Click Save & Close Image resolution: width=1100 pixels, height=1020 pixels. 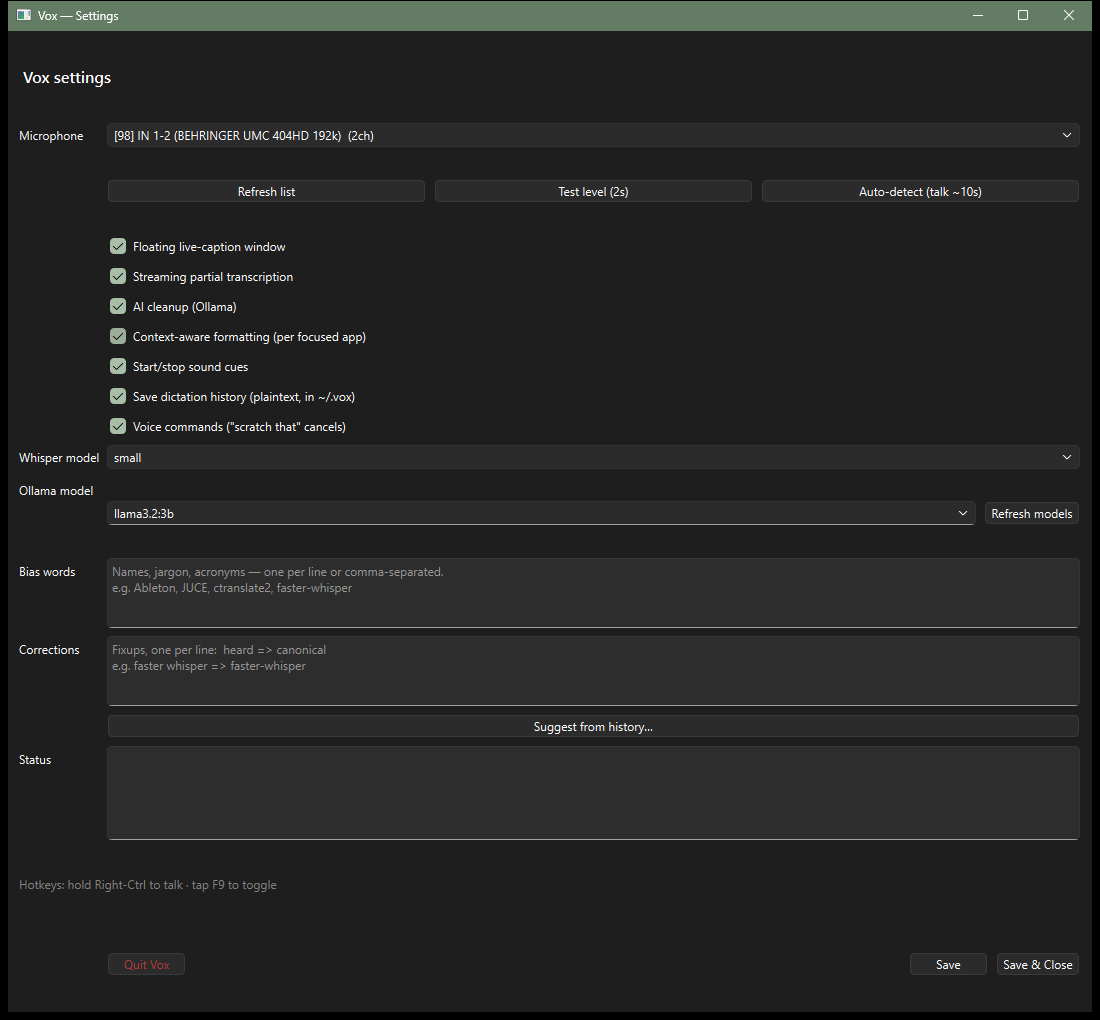coord(1038,965)
